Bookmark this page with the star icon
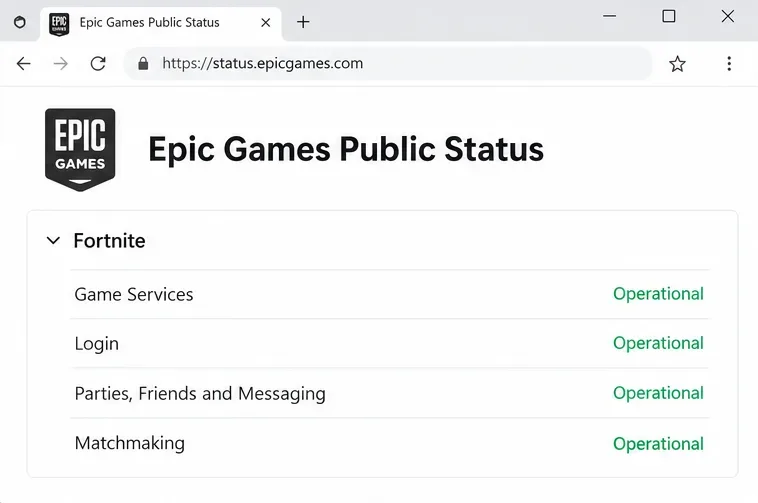The image size is (758, 503). coord(677,64)
